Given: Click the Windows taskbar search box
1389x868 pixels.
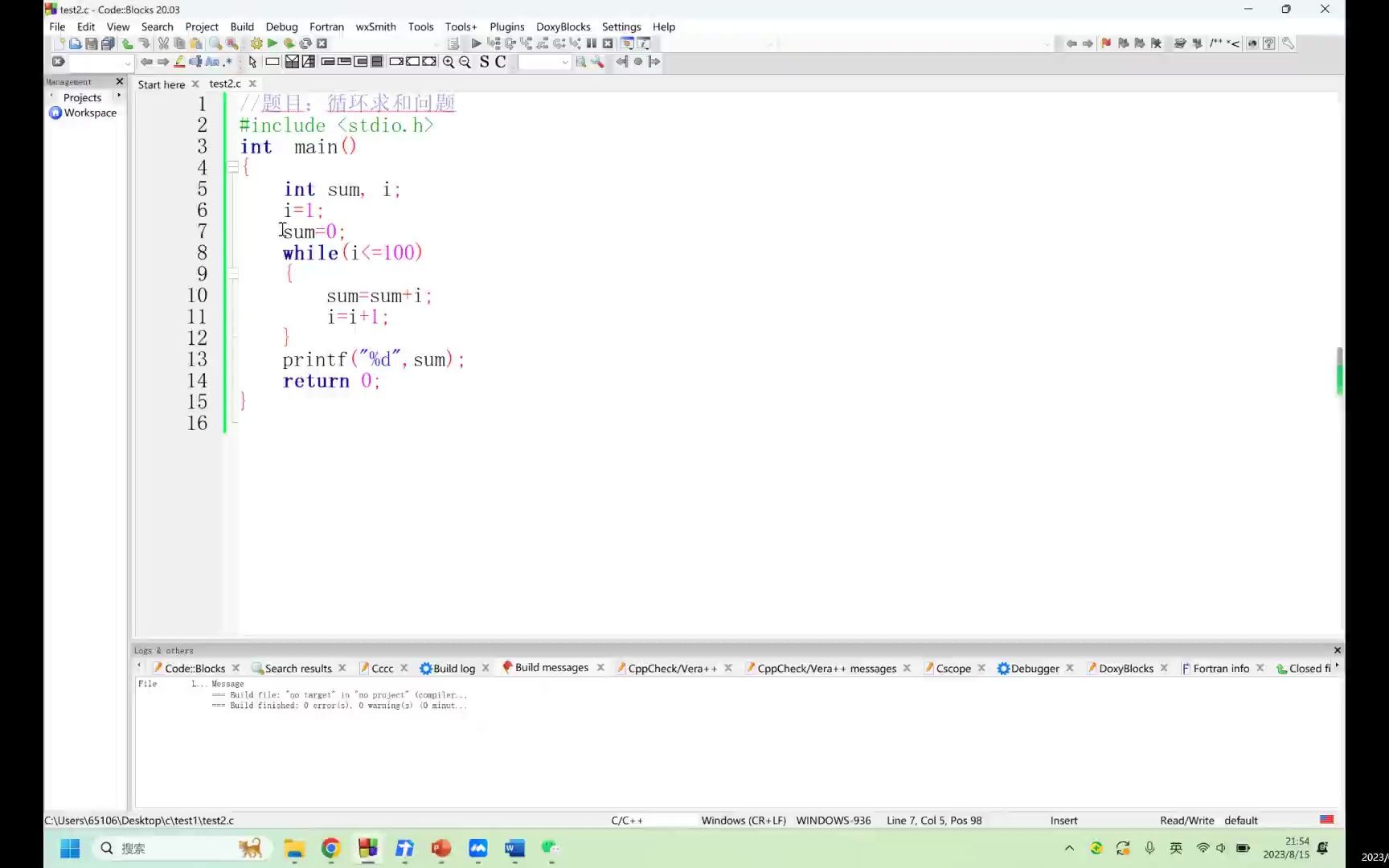Looking at the screenshot, I should pyautogui.click(x=182, y=848).
